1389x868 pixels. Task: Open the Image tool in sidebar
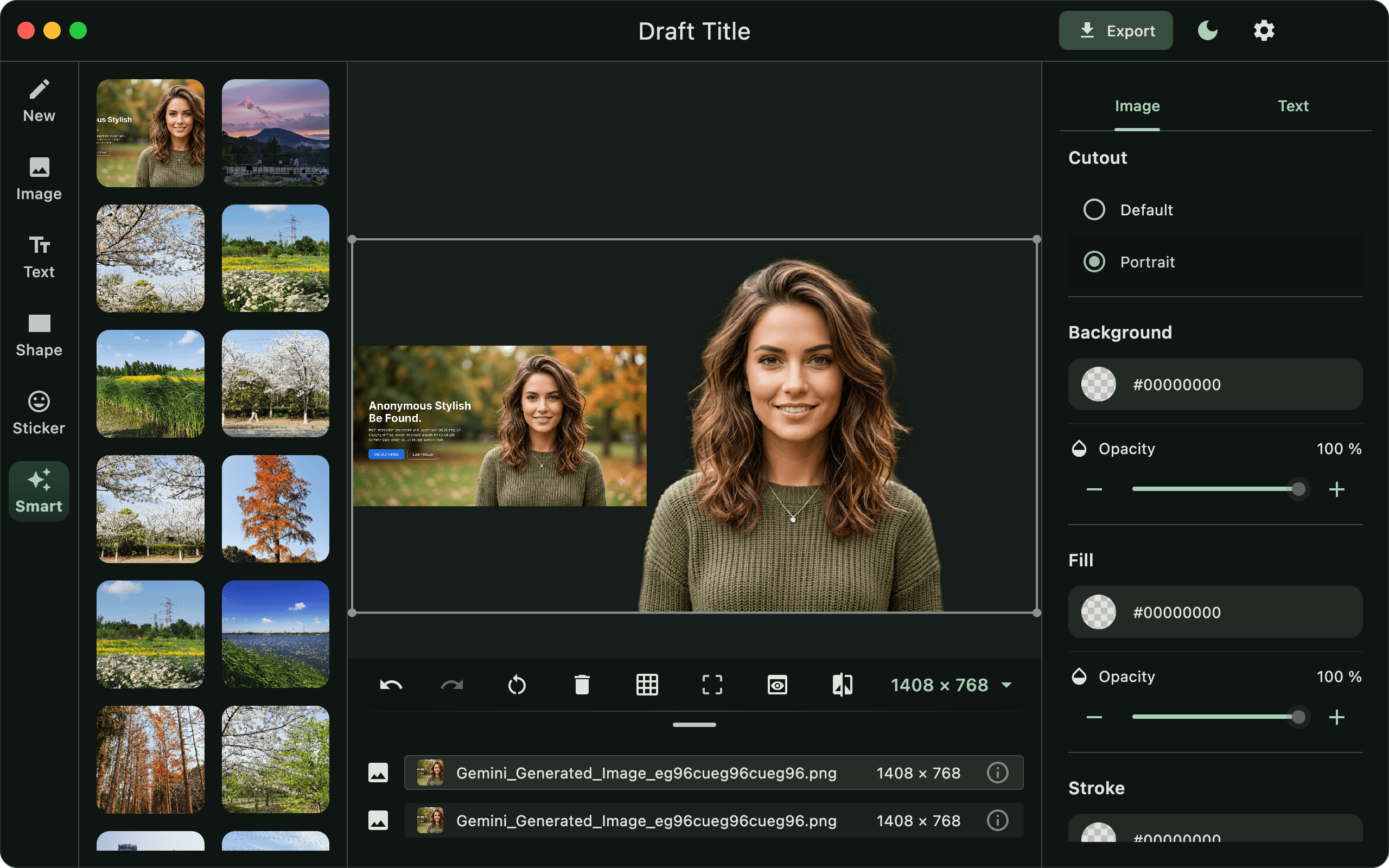tap(39, 179)
